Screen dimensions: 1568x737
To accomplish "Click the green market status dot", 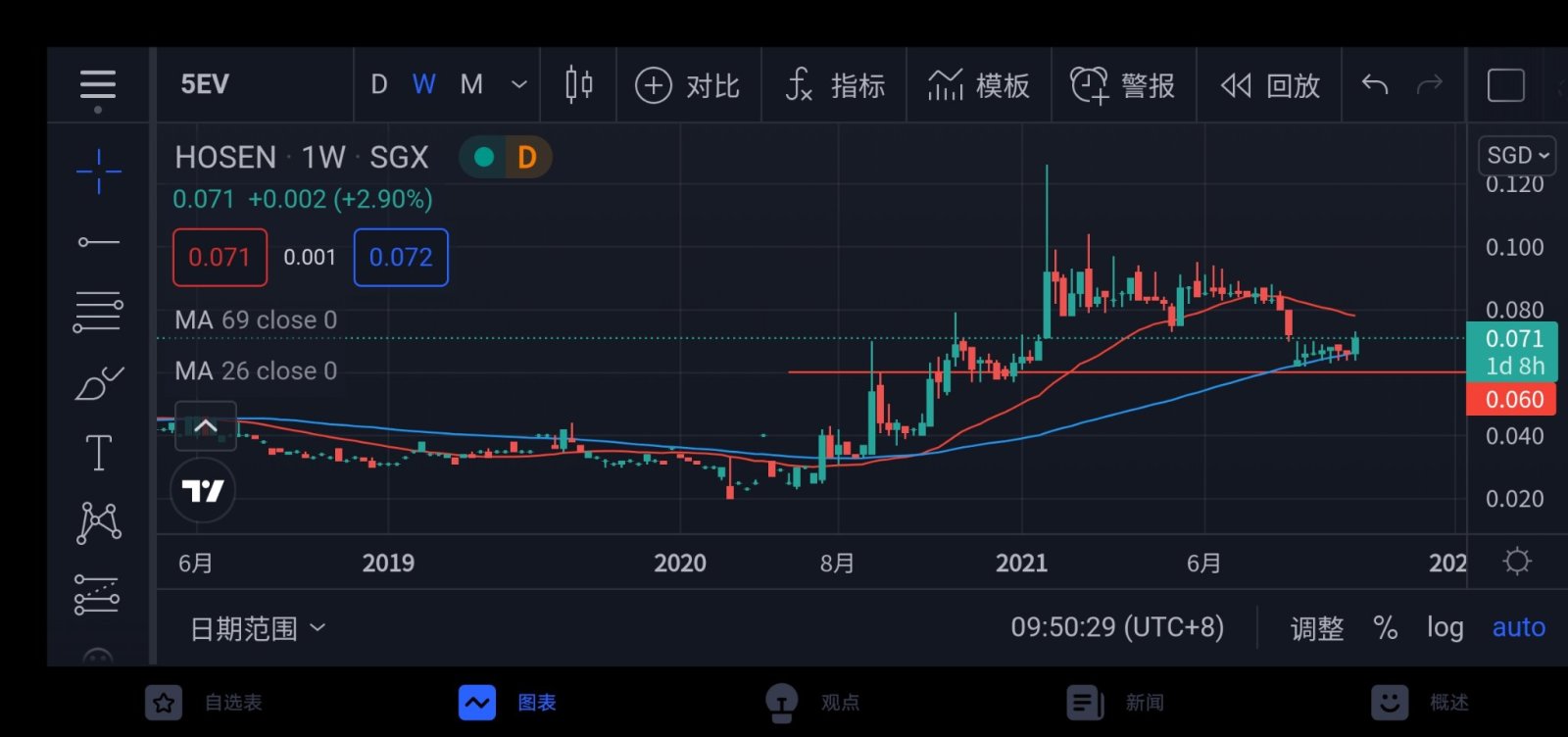I will (483, 157).
